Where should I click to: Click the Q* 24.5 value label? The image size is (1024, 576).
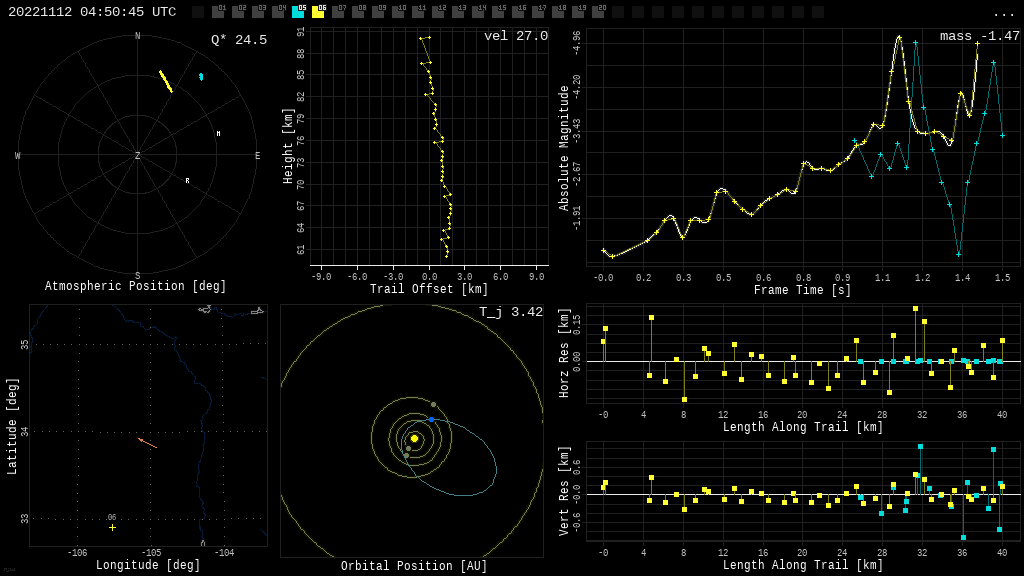tap(239, 40)
